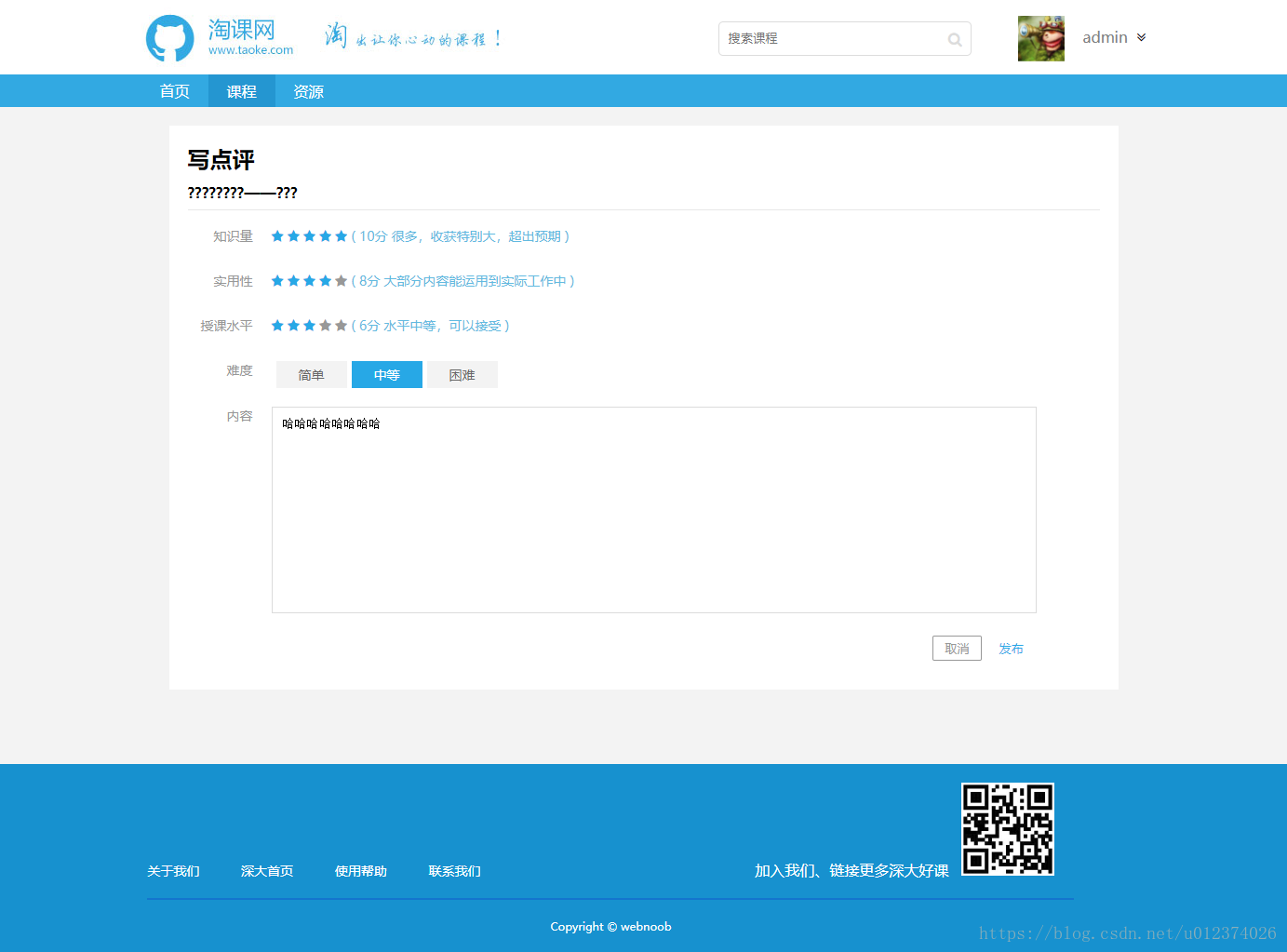Select first star in 实用性 rating
Screen dimensions: 1287x952
[277, 281]
